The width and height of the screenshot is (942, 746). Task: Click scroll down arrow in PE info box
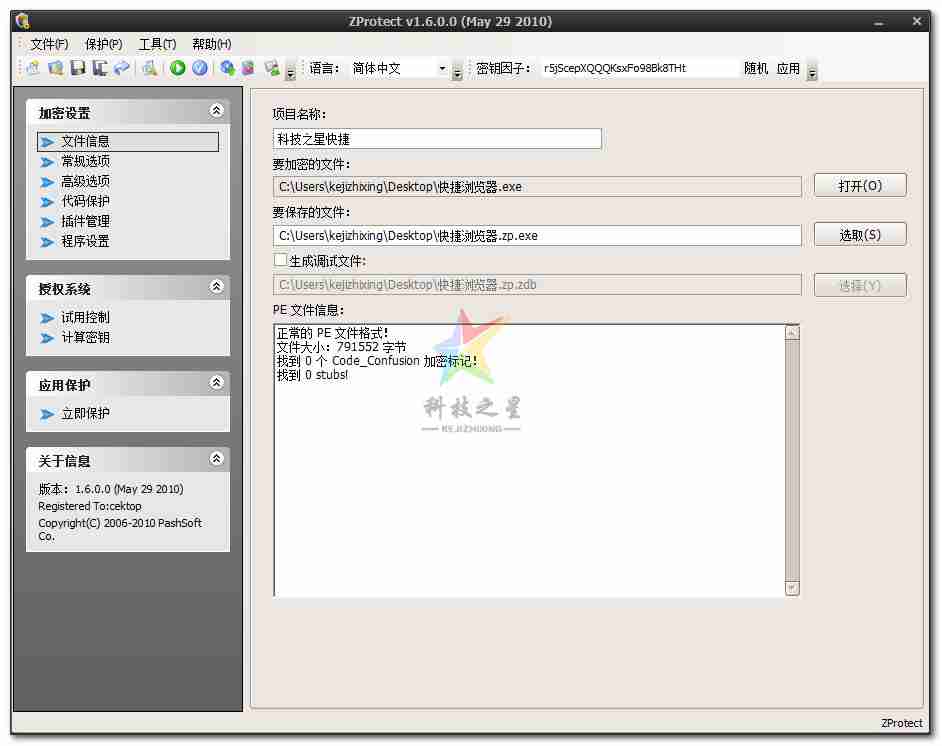[792, 588]
